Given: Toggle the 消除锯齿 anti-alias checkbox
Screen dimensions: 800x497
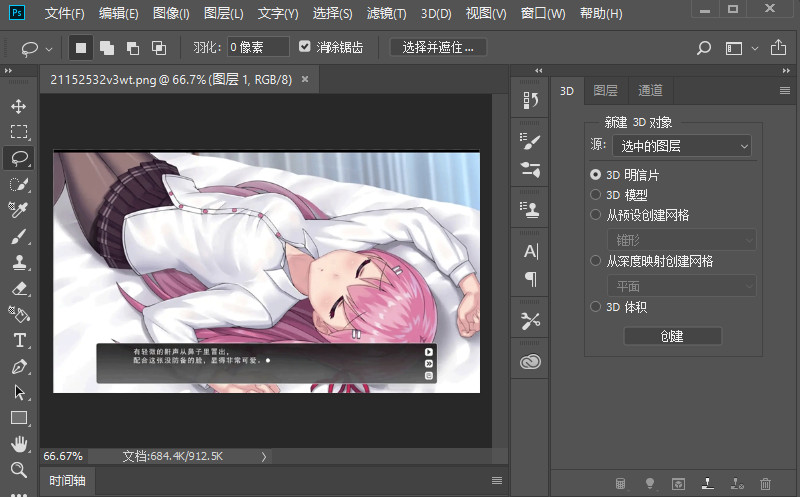Looking at the screenshot, I should point(305,46).
